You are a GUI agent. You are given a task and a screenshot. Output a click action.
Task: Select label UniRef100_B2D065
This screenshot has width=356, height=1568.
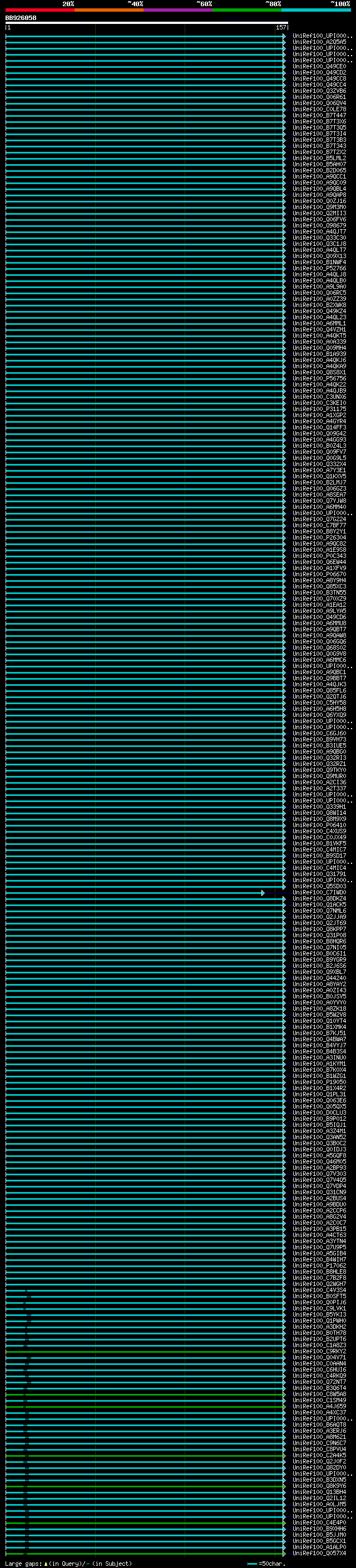(x=319, y=170)
